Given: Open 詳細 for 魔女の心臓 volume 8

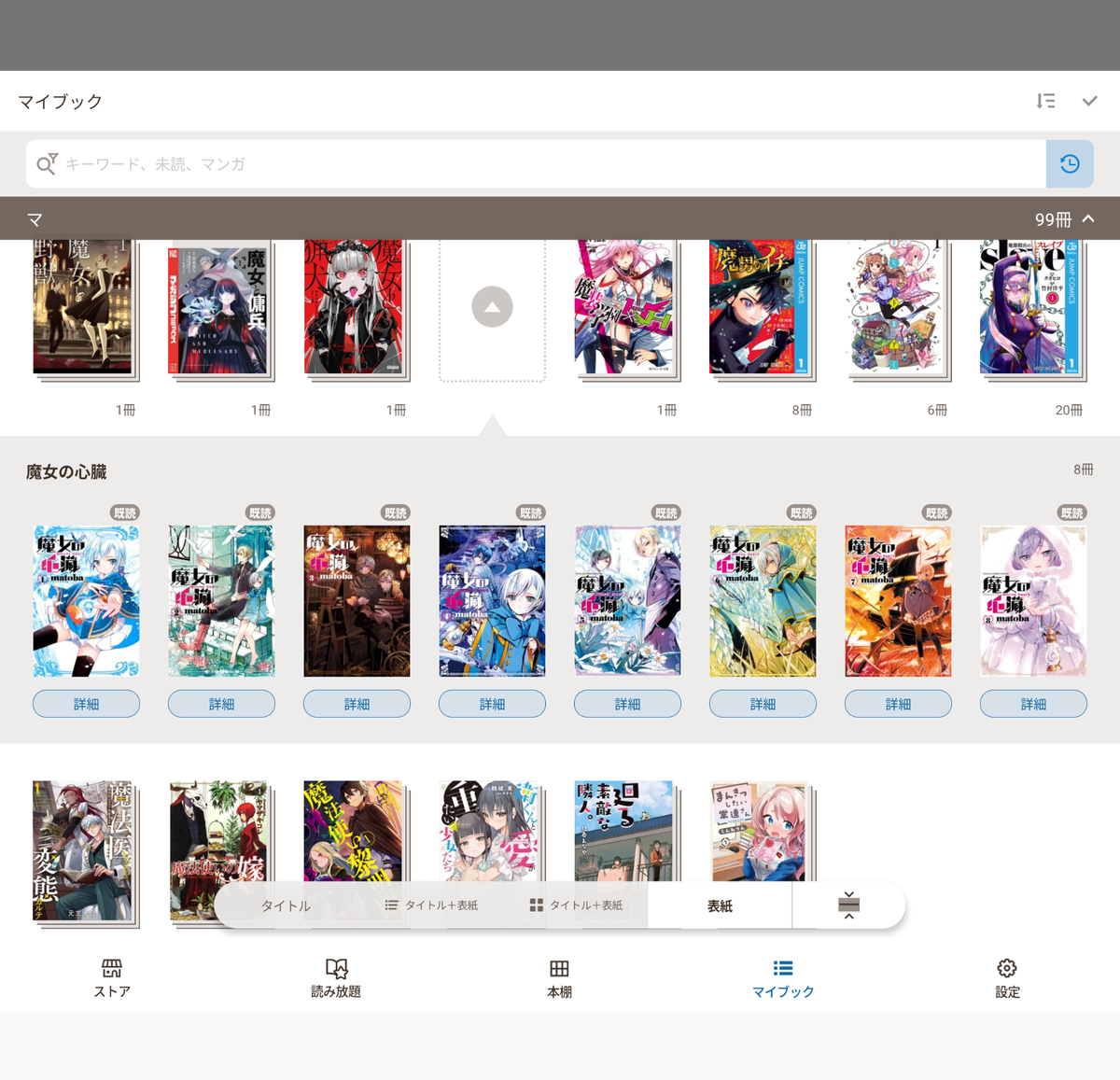Looking at the screenshot, I should point(1033,704).
